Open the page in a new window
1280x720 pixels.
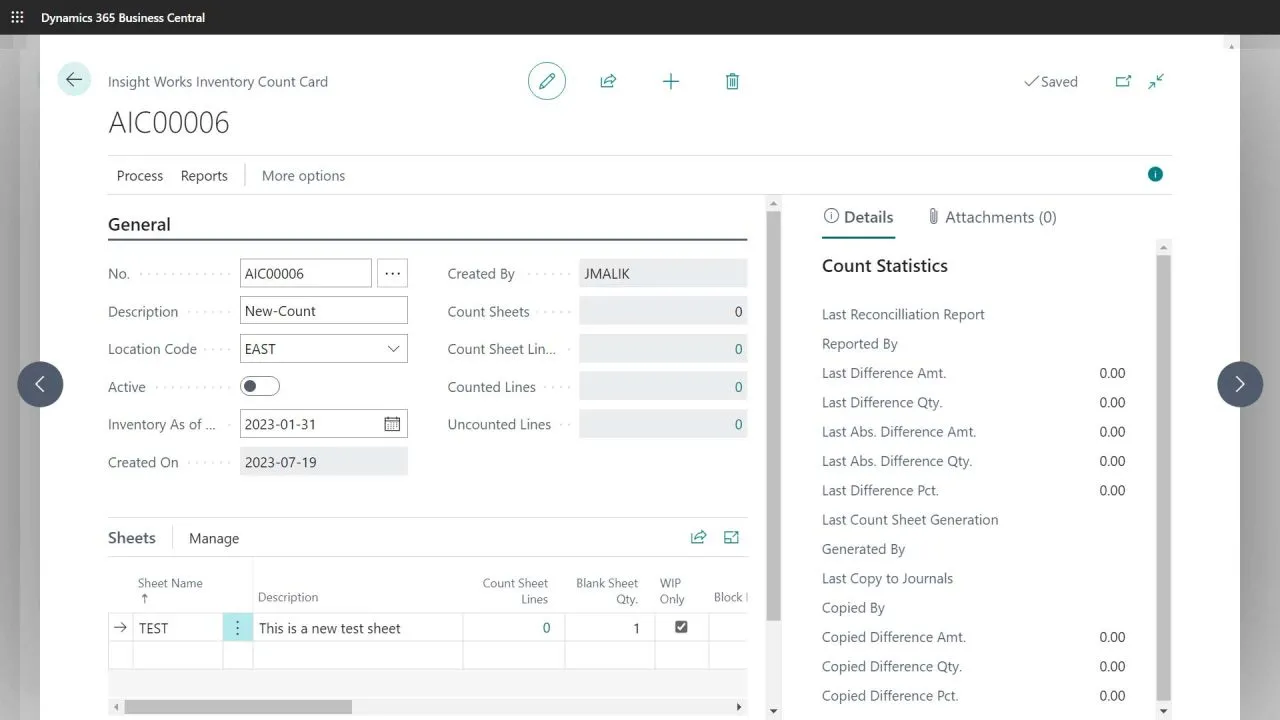[x=1123, y=81]
